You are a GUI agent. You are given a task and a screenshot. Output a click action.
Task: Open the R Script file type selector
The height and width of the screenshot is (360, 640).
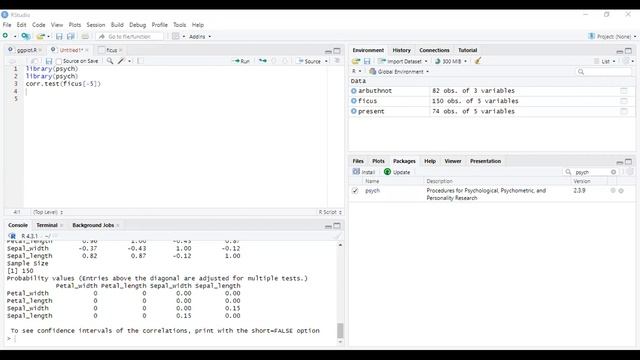330,212
